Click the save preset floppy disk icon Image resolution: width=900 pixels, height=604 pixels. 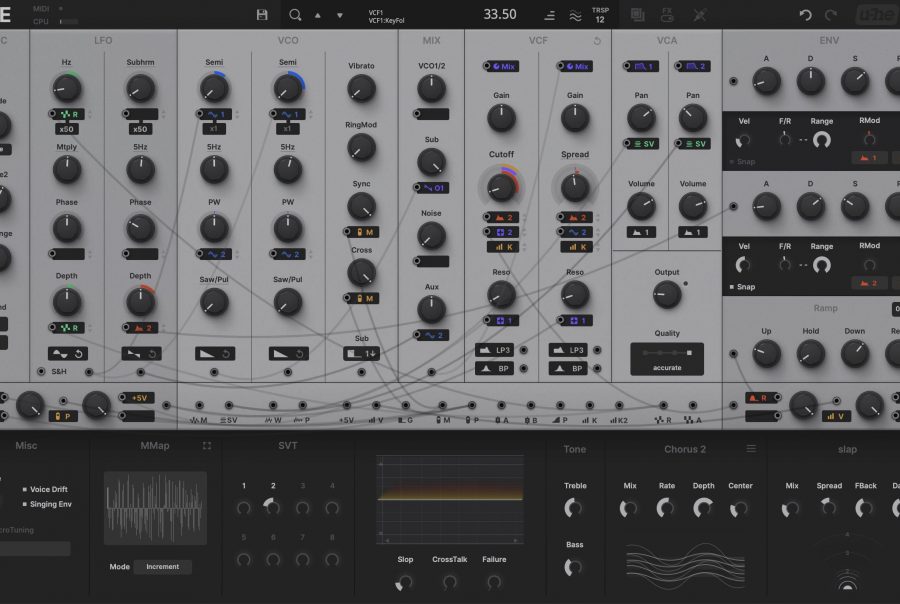pos(262,15)
